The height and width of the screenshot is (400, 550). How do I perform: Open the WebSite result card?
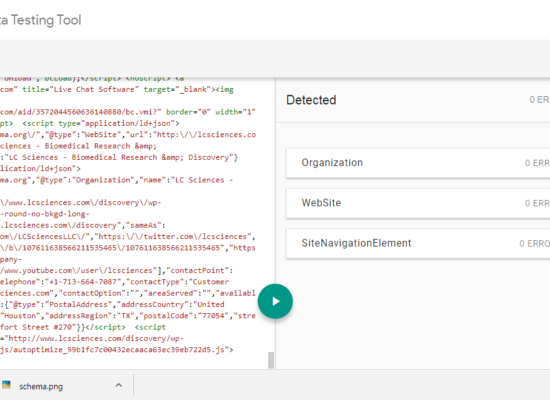pyautogui.click(x=418, y=203)
